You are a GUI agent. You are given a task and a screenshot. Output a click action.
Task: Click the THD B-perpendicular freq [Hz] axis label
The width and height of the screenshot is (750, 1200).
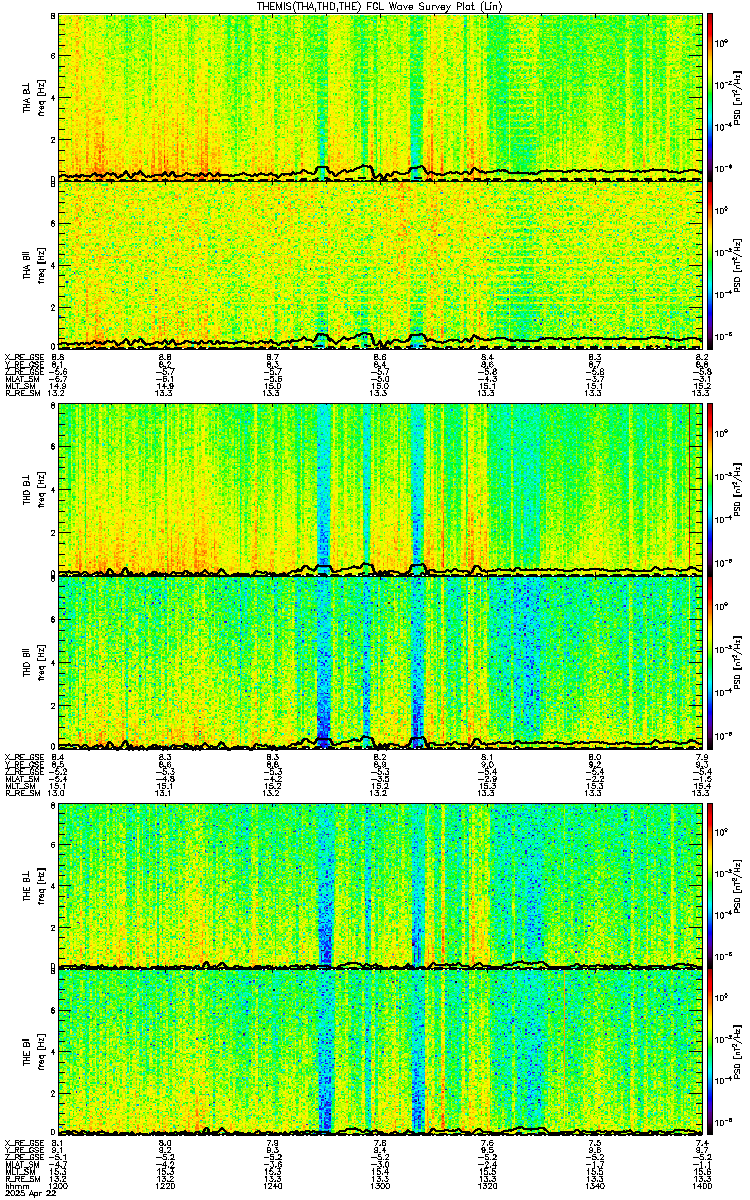[41, 490]
